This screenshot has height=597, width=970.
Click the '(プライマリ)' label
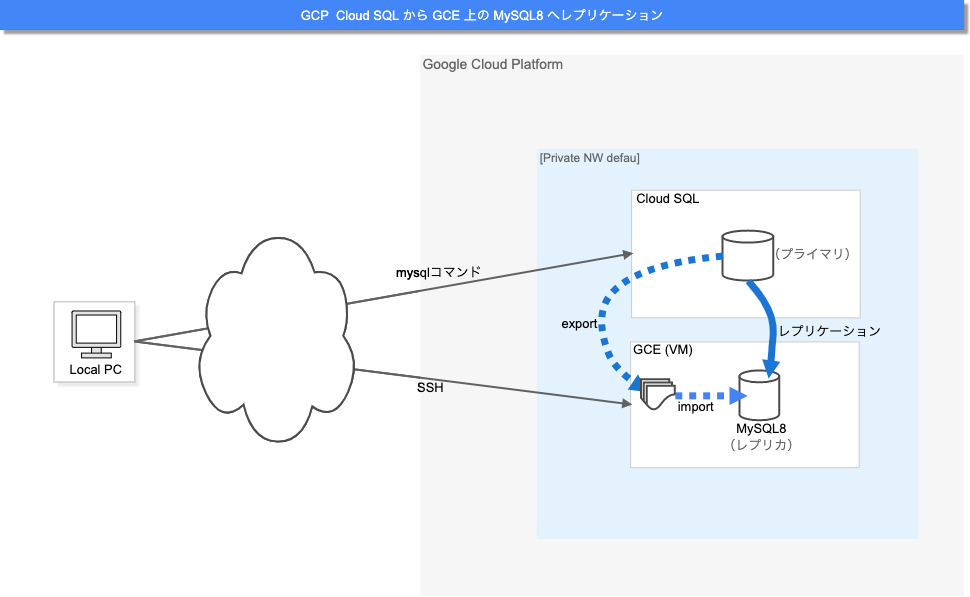(x=812, y=254)
